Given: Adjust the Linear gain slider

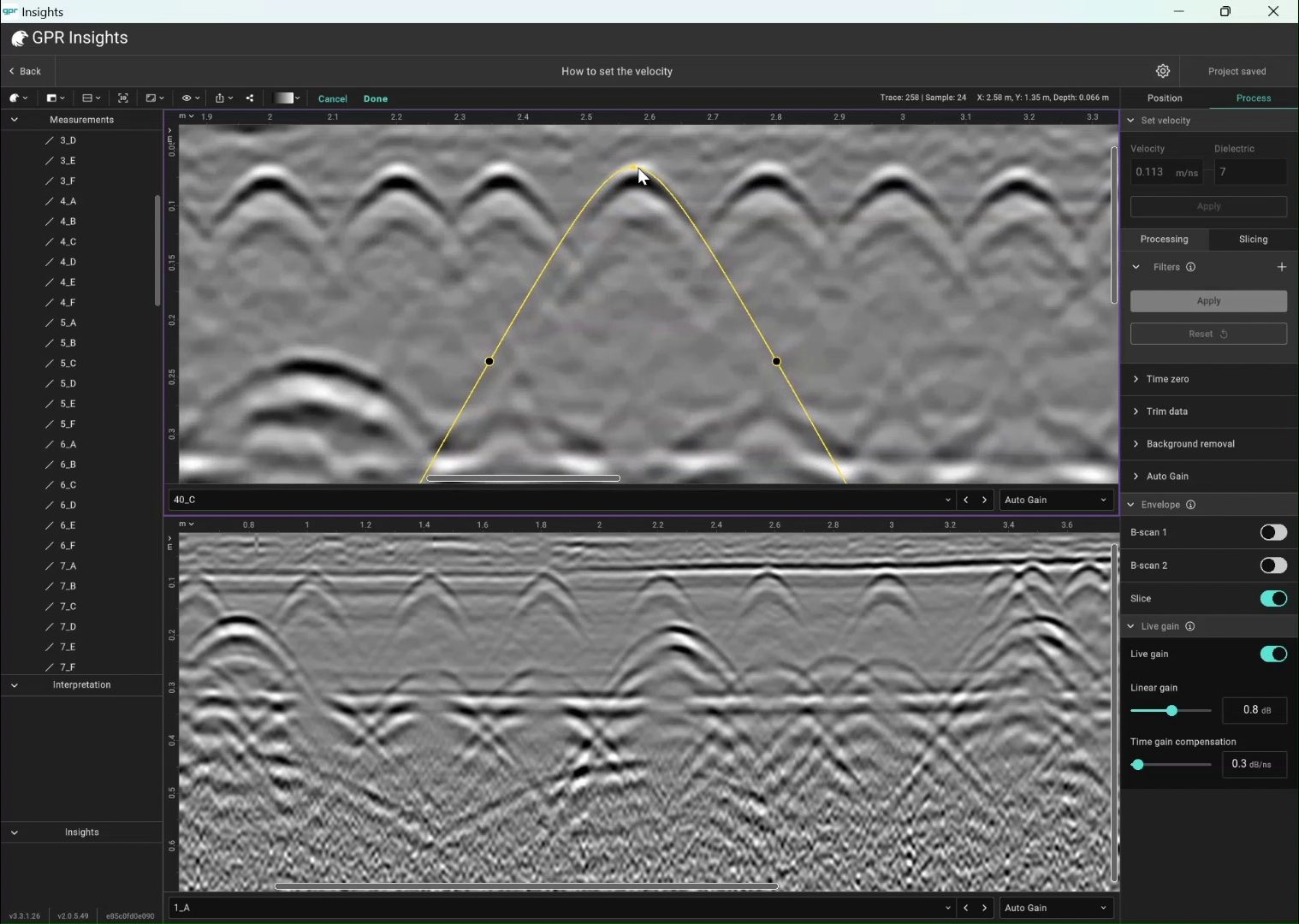Looking at the screenshot, I should [1171, 711].
